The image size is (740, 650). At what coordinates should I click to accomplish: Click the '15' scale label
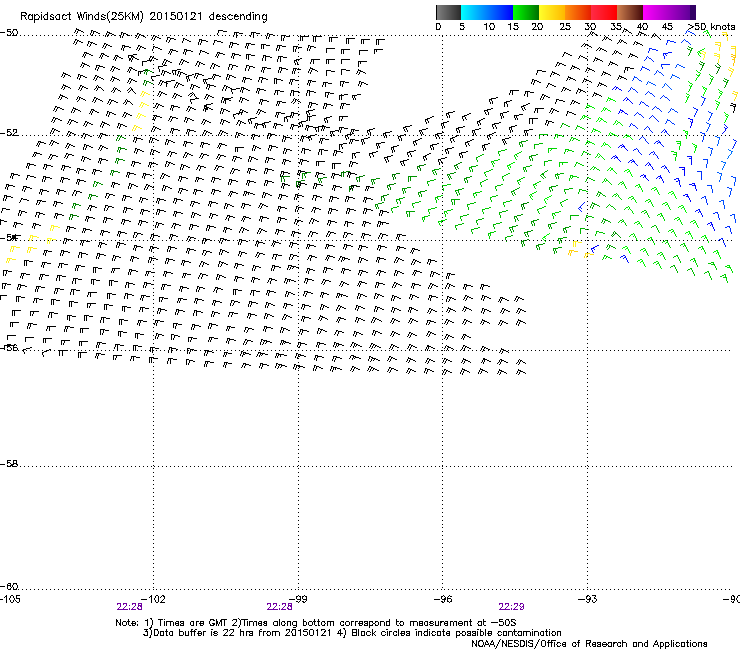coord(513,27)
